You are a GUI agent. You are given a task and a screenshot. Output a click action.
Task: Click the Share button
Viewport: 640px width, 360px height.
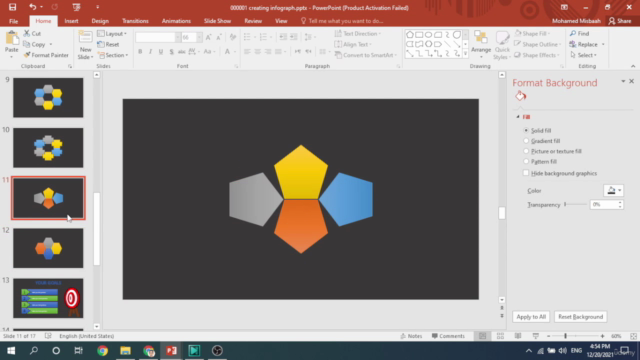620,21
